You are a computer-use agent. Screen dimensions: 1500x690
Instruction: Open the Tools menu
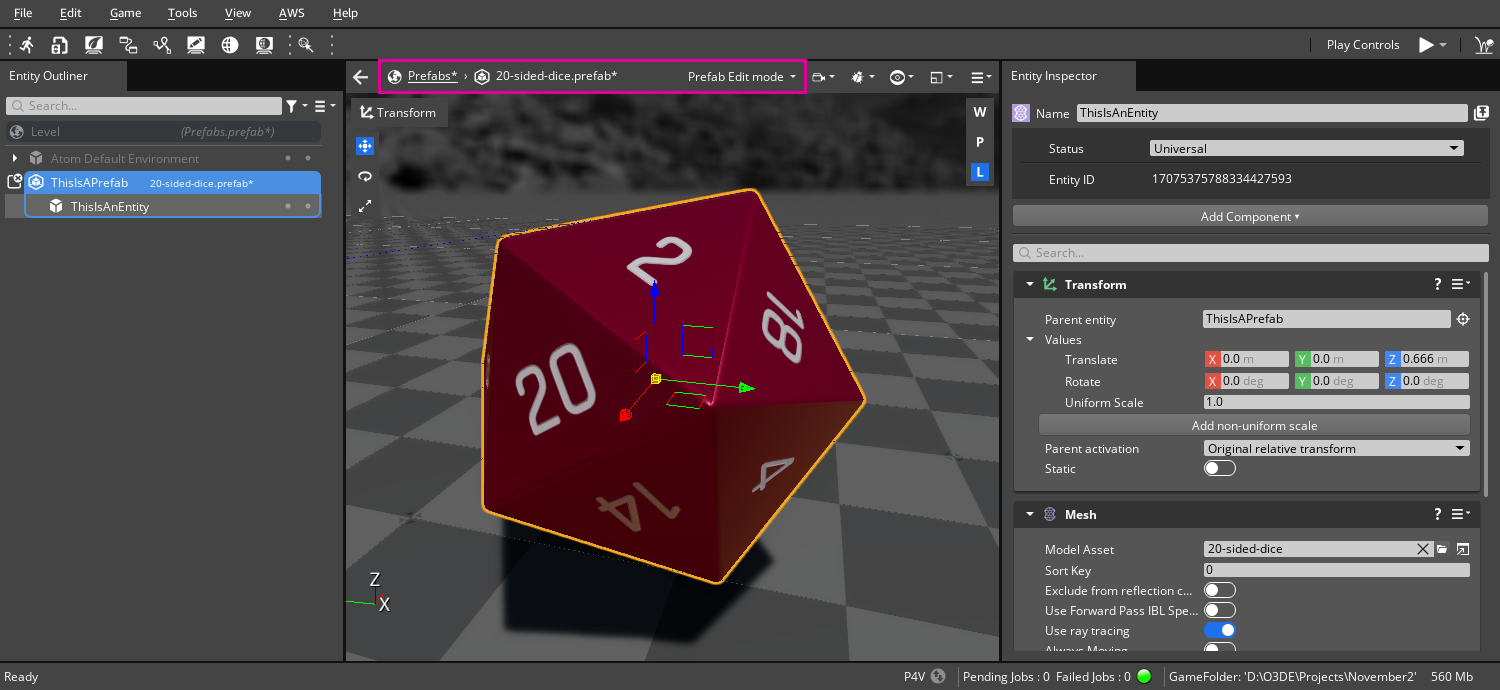click(182, 13)
